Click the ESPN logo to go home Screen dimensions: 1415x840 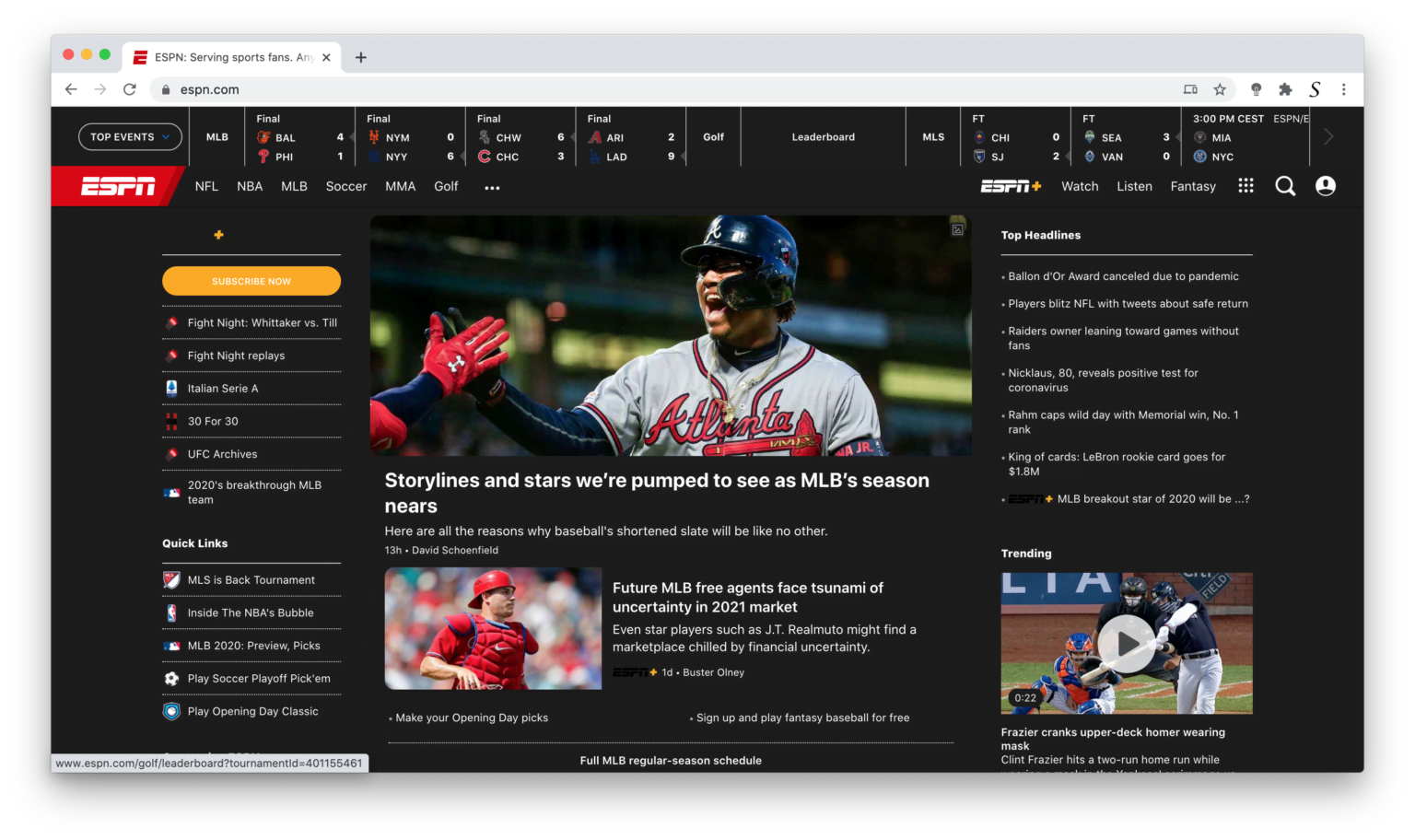[x=118, y=186]
